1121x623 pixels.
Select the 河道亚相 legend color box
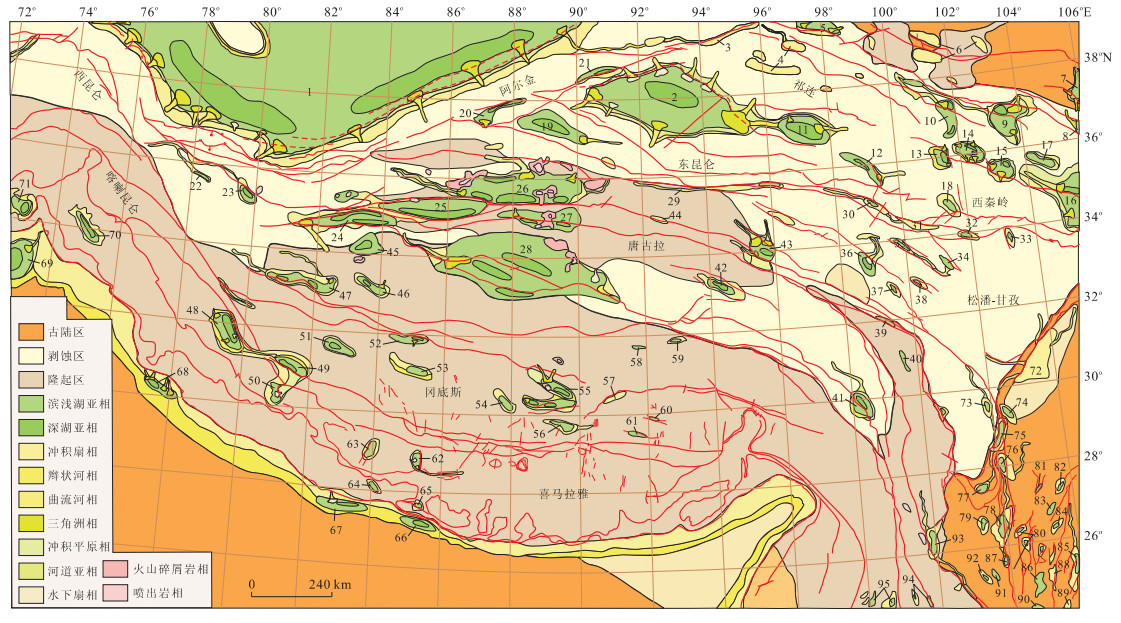pos(31,571)
